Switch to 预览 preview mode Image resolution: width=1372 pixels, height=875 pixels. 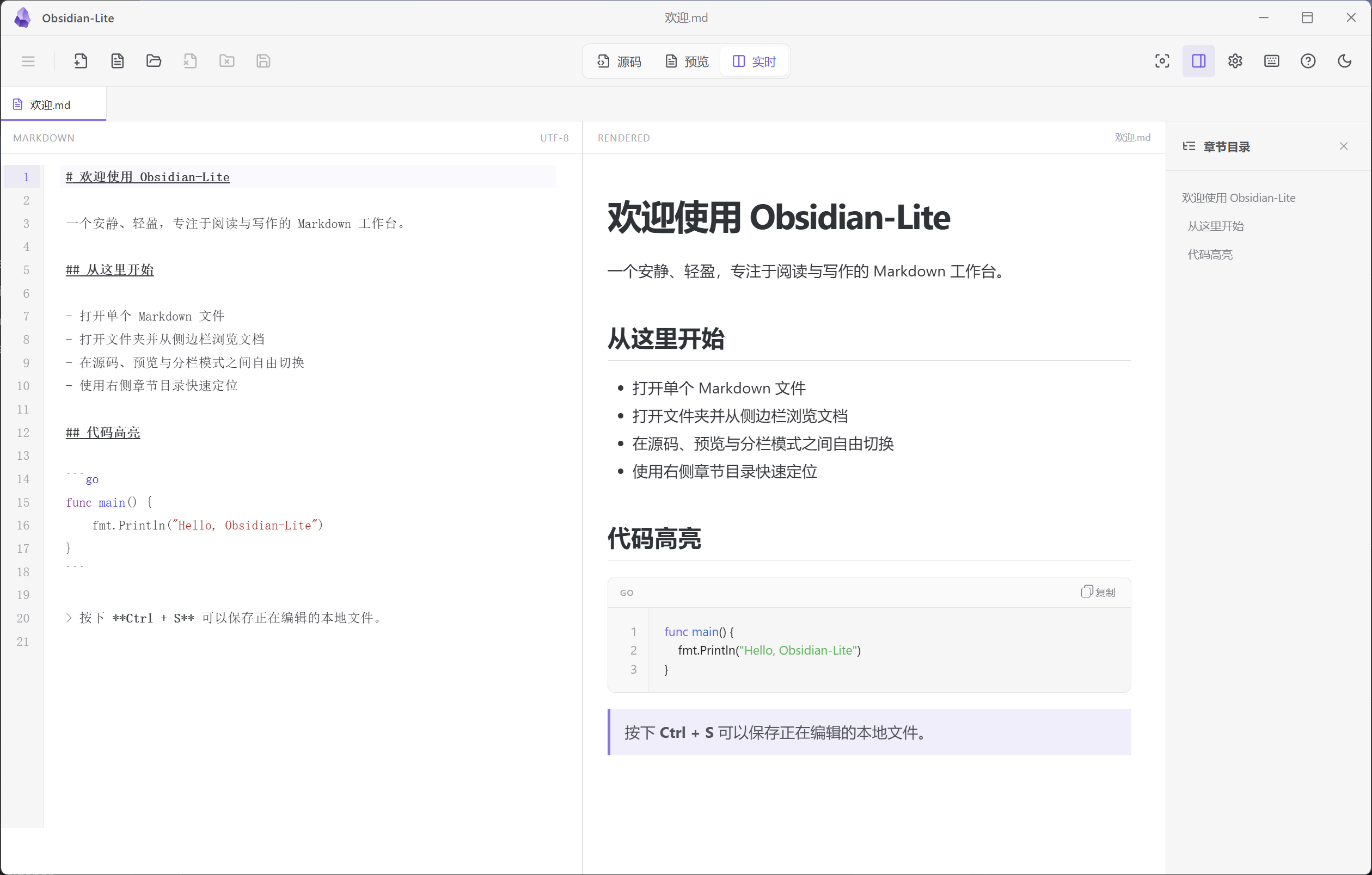point(687,61)
